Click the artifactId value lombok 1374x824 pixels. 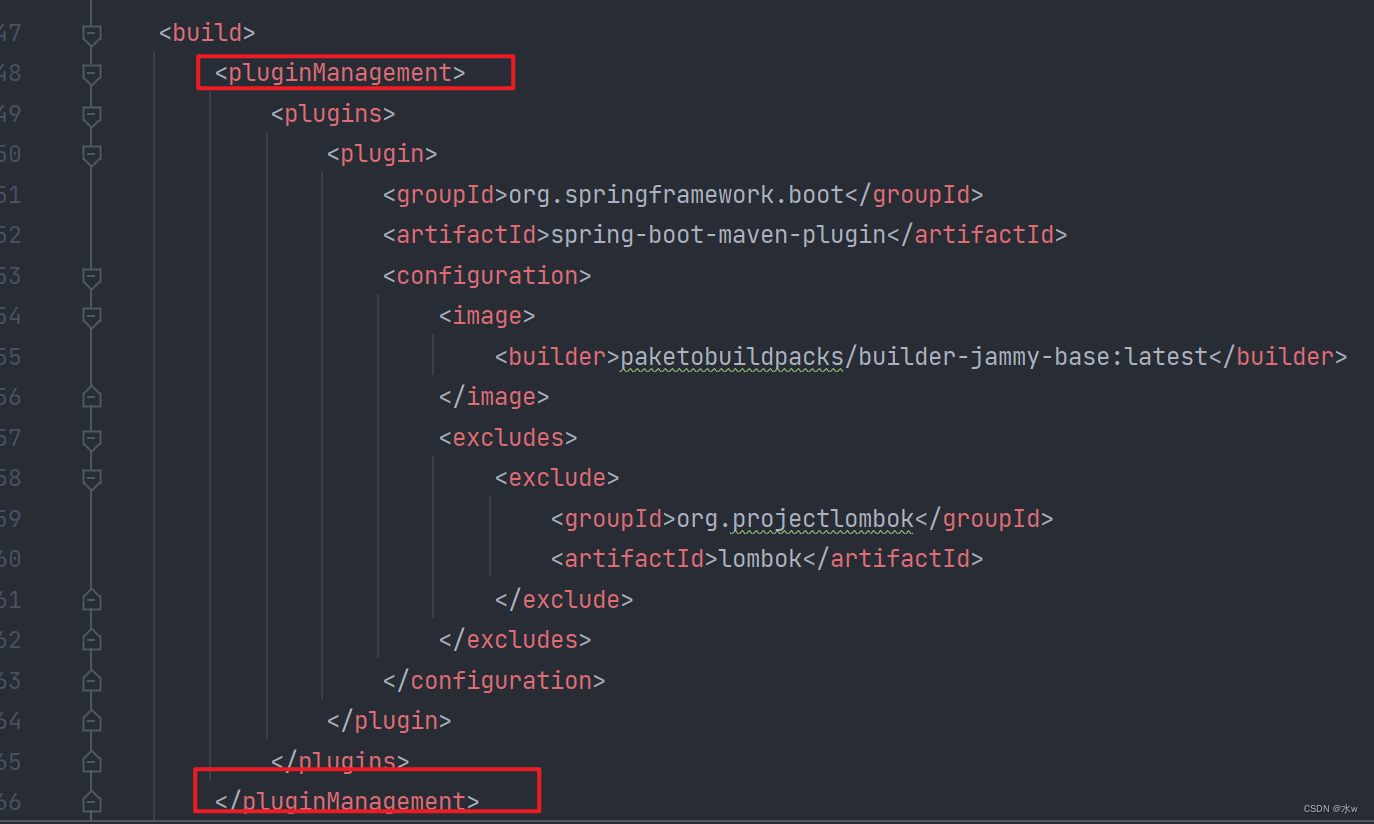click(761, 558)
